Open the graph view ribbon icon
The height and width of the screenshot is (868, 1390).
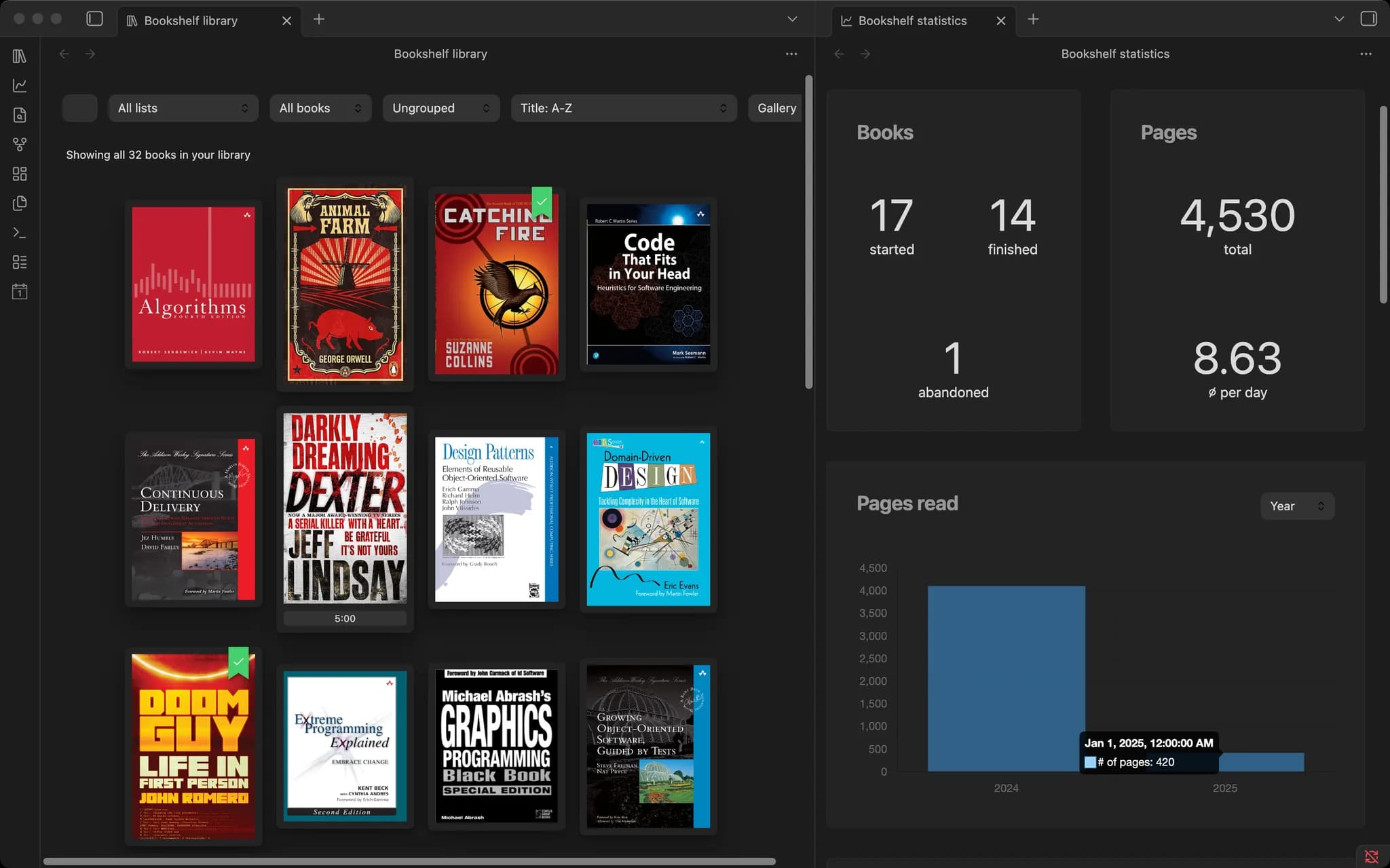[20, 145]
